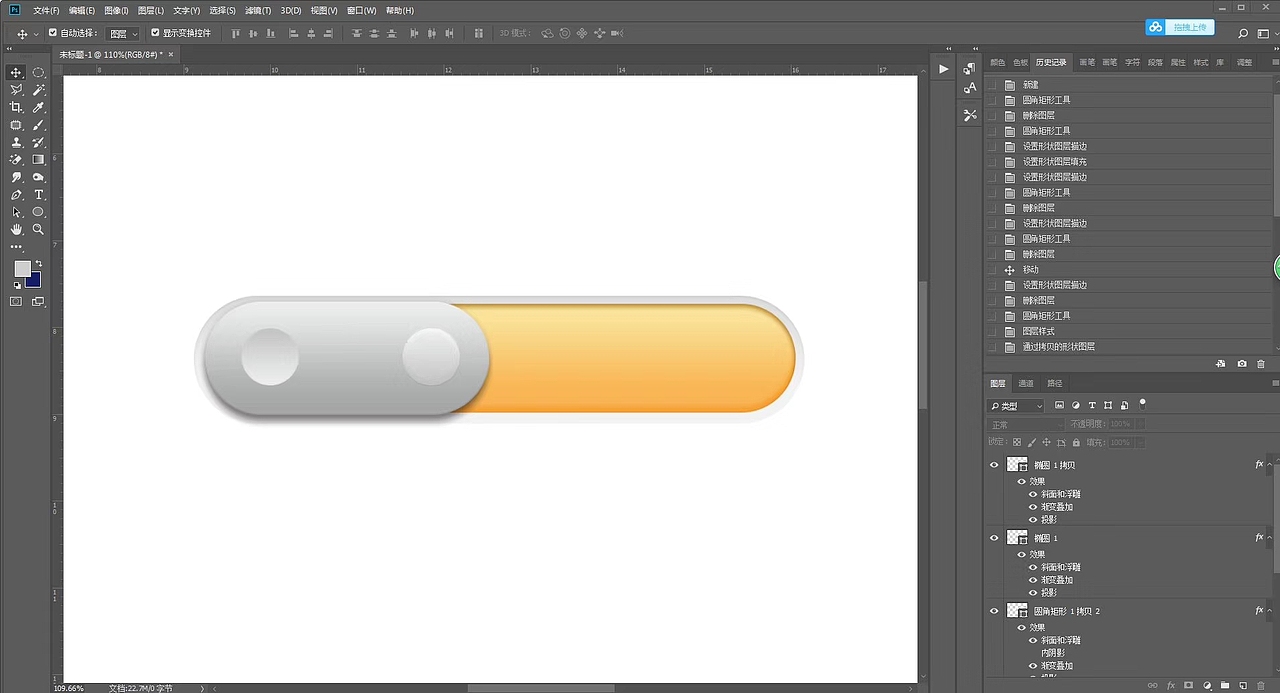Switch to the 路径 tab
This screenshot has height=693, width=1280.
1055,383
